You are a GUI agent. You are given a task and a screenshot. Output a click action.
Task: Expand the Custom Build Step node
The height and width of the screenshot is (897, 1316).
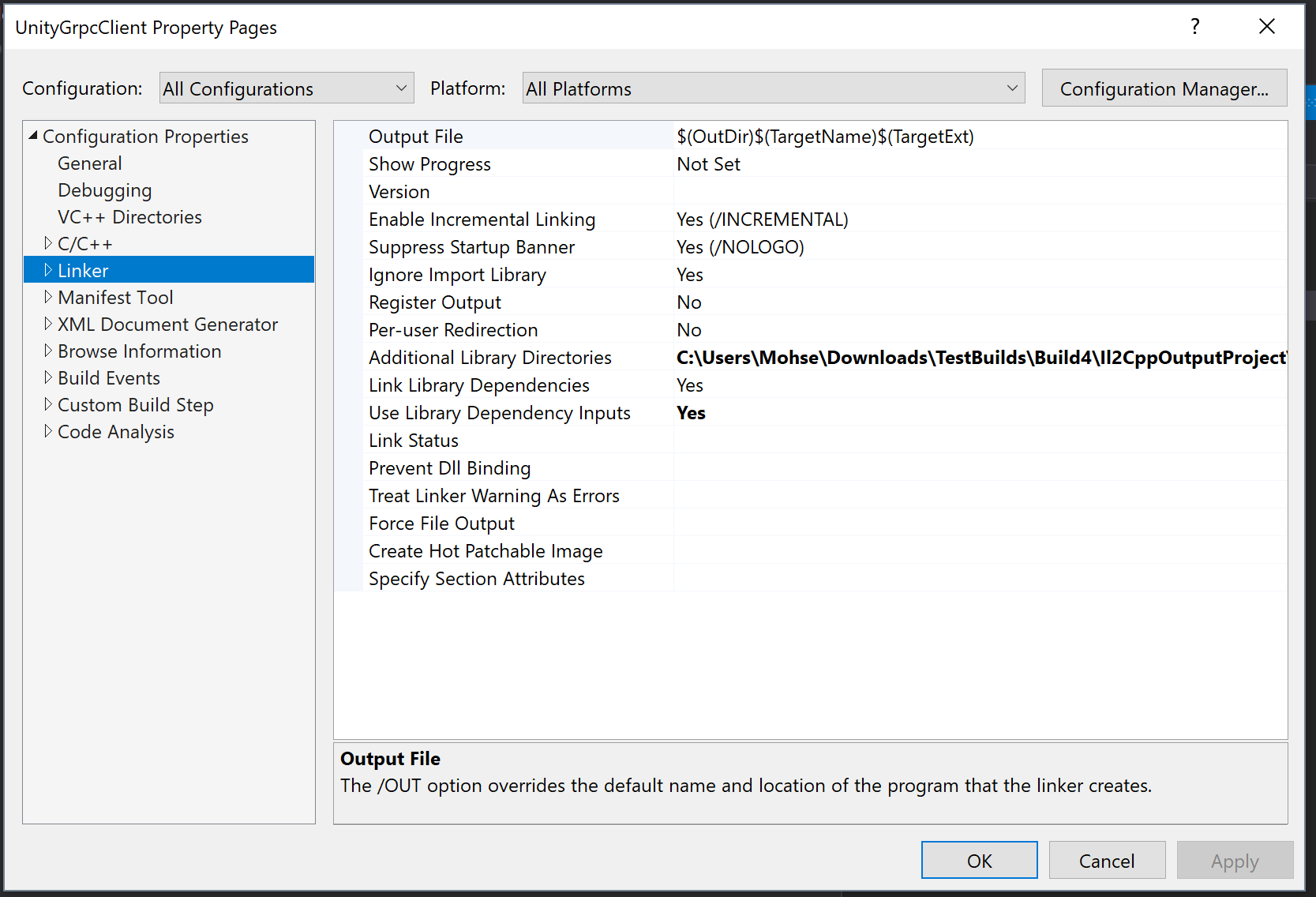(x=49, y=404)
